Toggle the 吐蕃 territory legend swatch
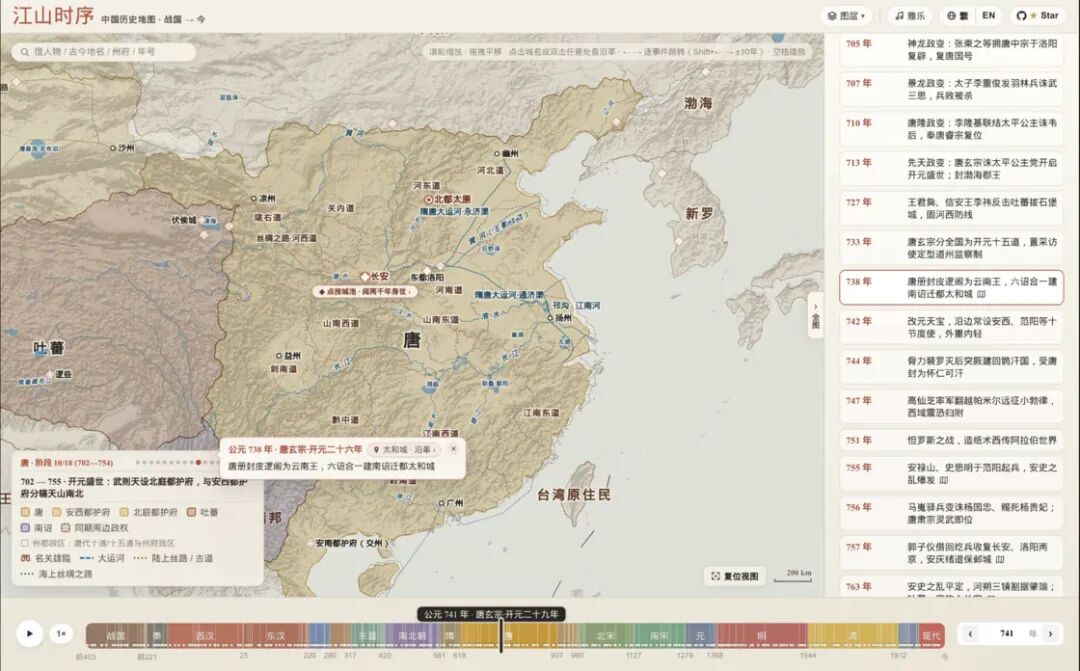The height and width of the screenshot is (671, 1080). click(191, 512)
